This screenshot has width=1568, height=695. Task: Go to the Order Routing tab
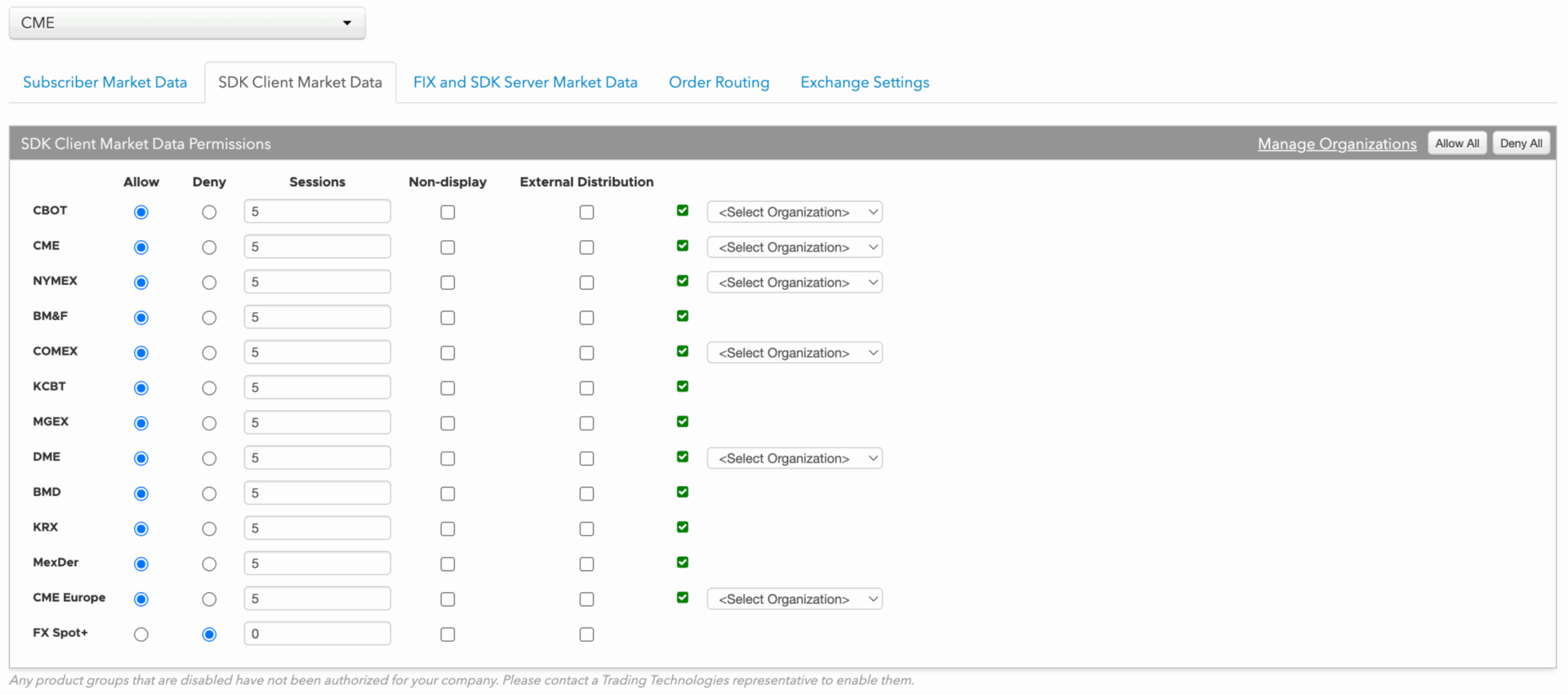tap(719, 82)
